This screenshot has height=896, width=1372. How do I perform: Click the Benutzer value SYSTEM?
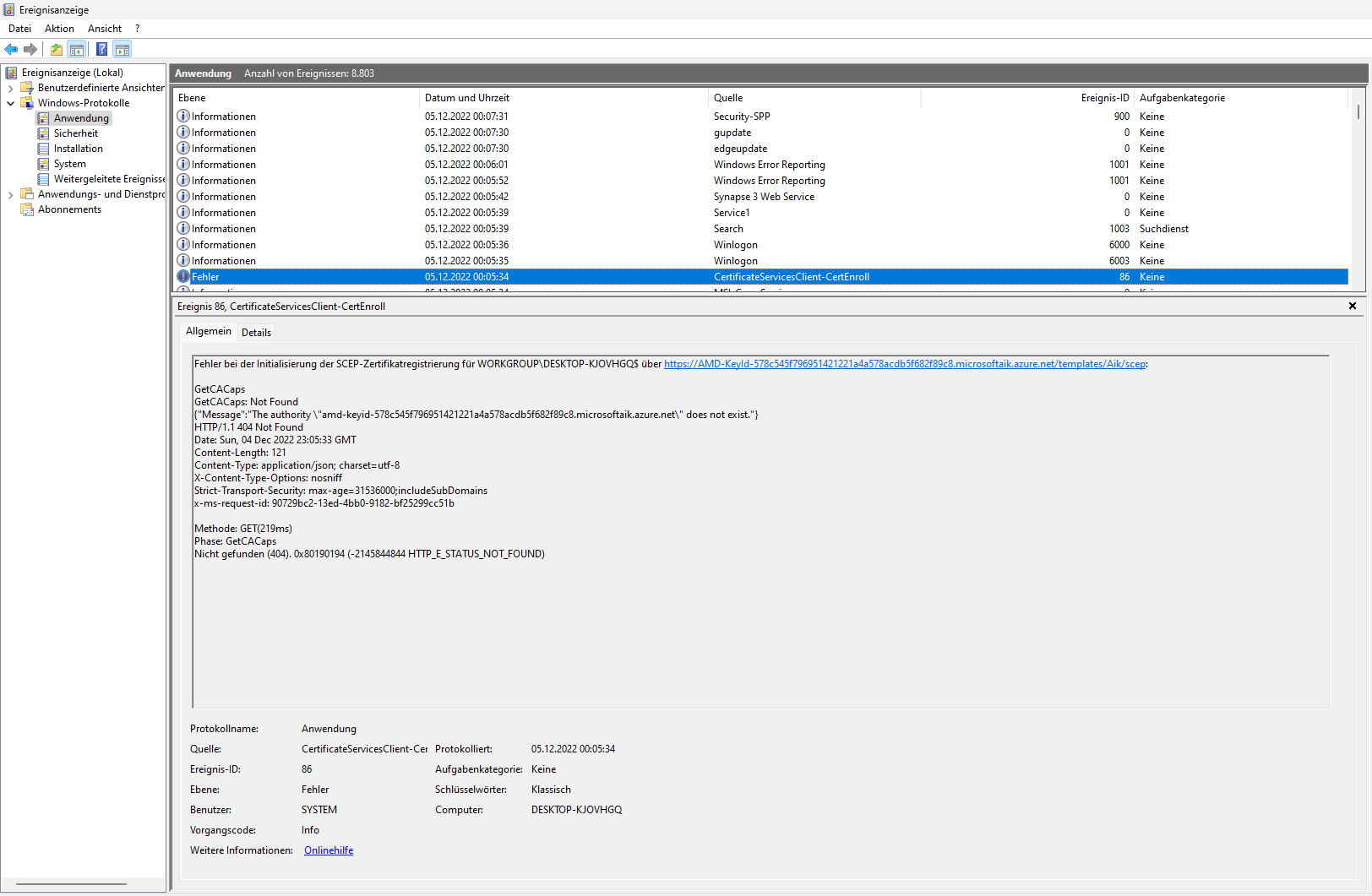click(x=319, y=810)
